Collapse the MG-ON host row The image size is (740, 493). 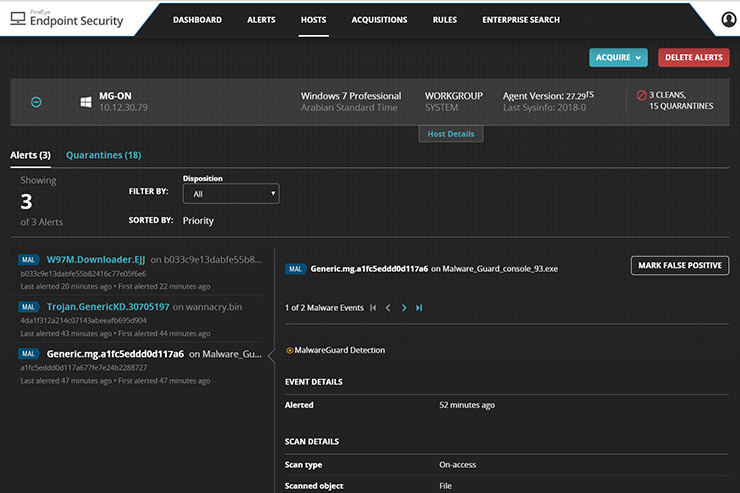[36, 102]
